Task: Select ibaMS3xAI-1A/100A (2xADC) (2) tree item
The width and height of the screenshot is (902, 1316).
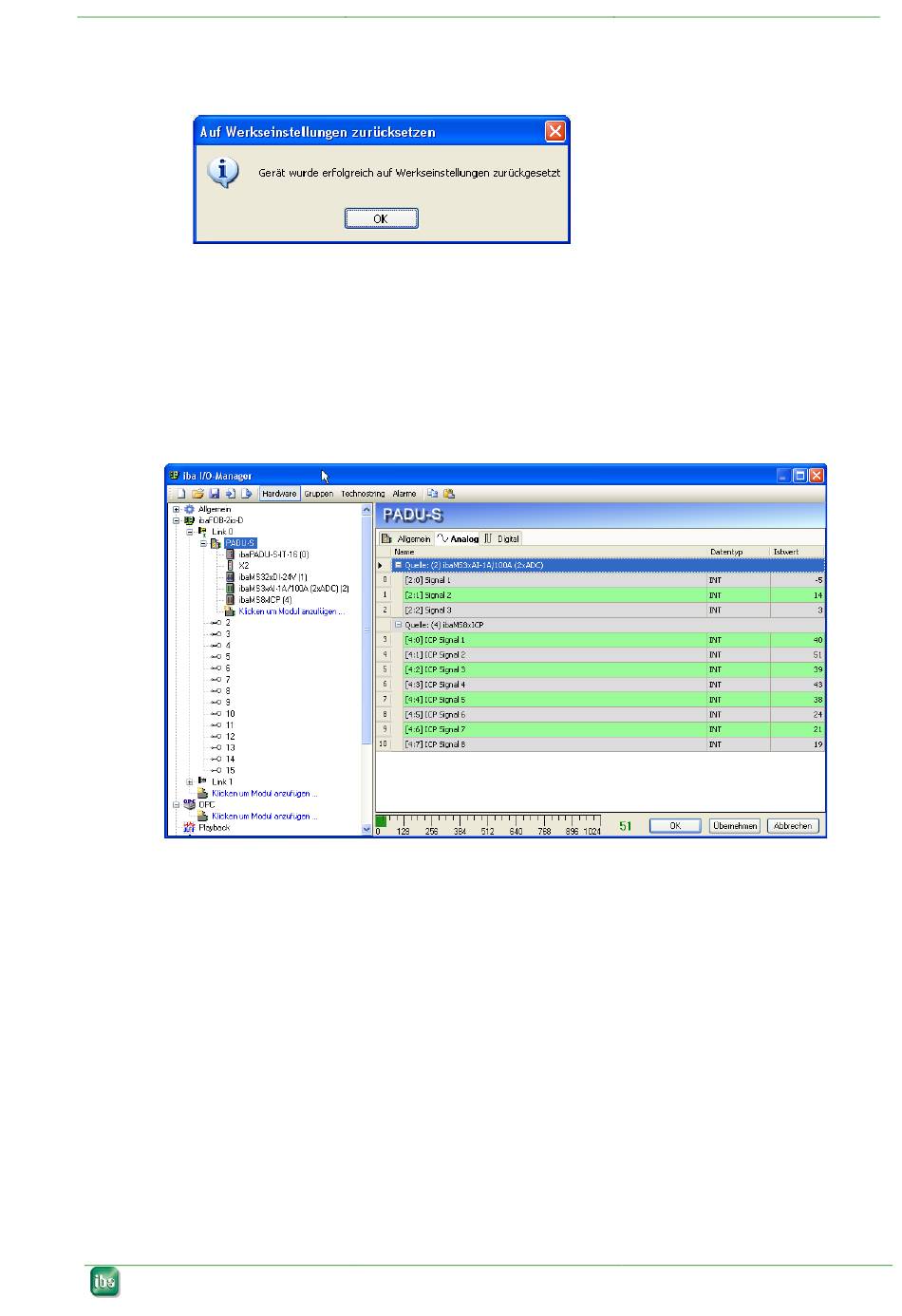Action: [x=294, y=589]
